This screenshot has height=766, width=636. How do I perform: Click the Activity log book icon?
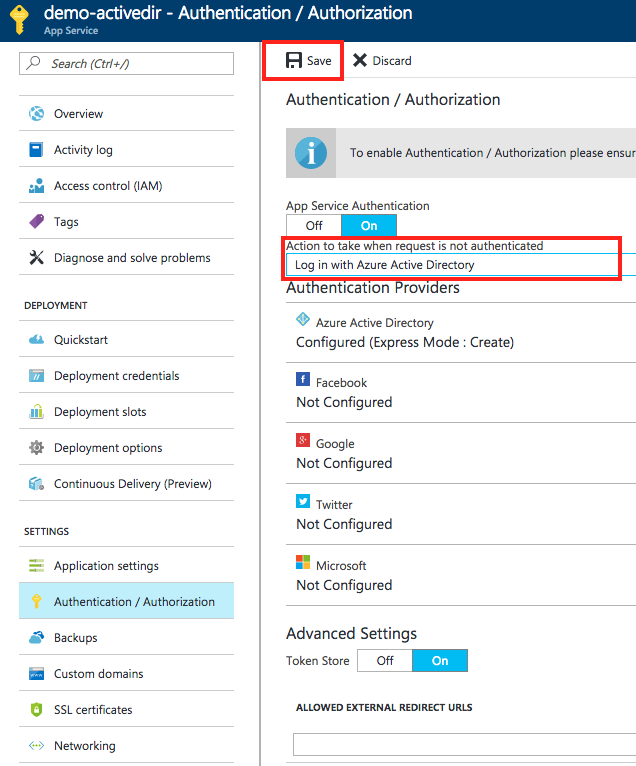(36, 149)
